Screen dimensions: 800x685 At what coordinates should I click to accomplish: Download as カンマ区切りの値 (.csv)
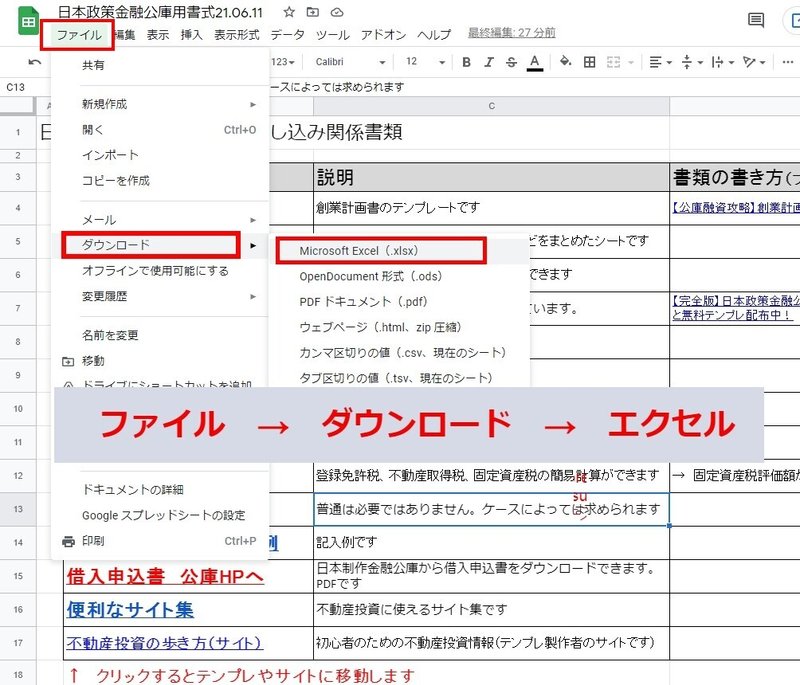click(x=399, y=352)
